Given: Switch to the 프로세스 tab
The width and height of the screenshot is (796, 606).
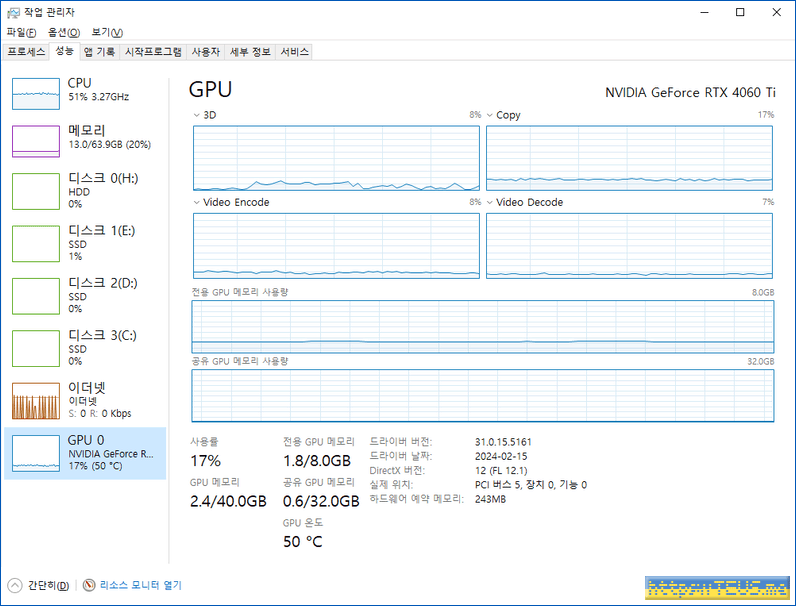Looking at the screenshot, I should pyautogui.click(x=26, y=51).
